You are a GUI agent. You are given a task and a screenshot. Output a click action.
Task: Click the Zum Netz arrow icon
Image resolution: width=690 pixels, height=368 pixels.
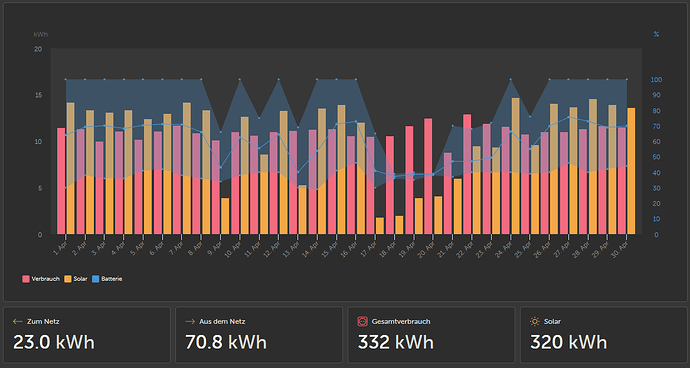(18, 322)
